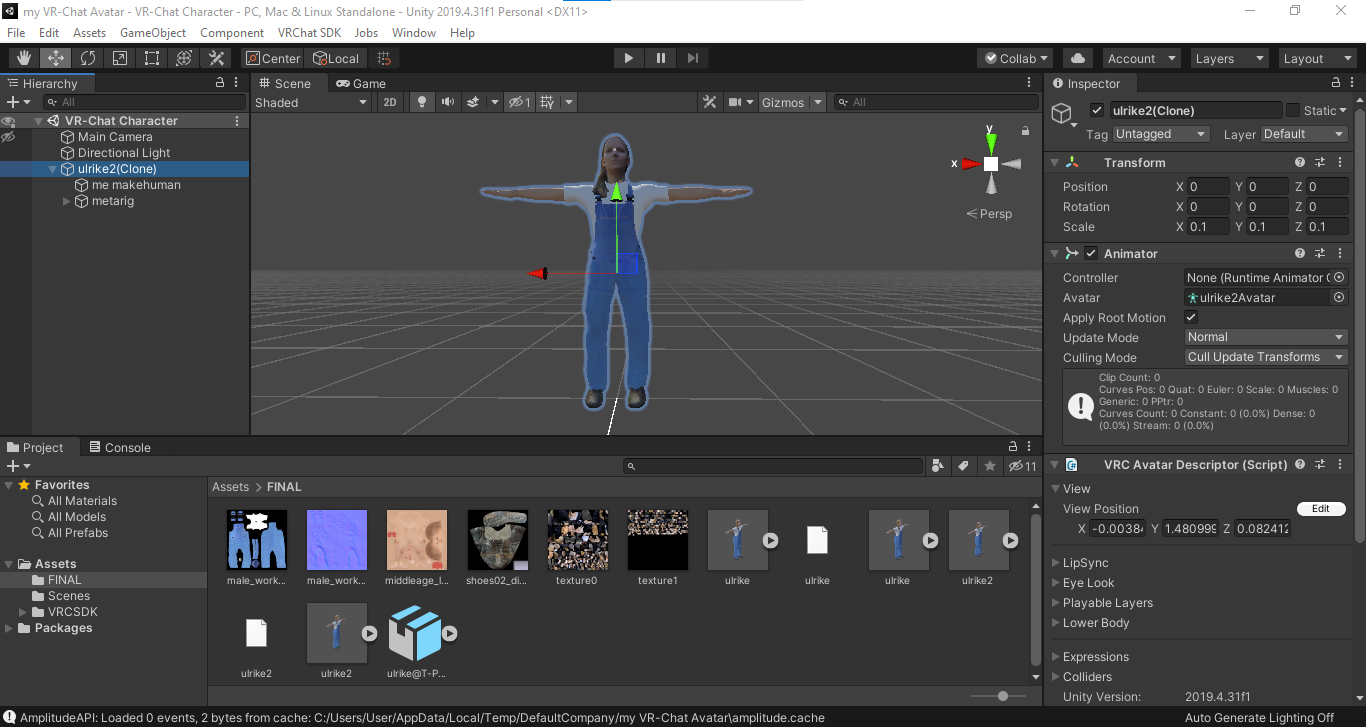Open the cloud services icon

click(1078, 58)
